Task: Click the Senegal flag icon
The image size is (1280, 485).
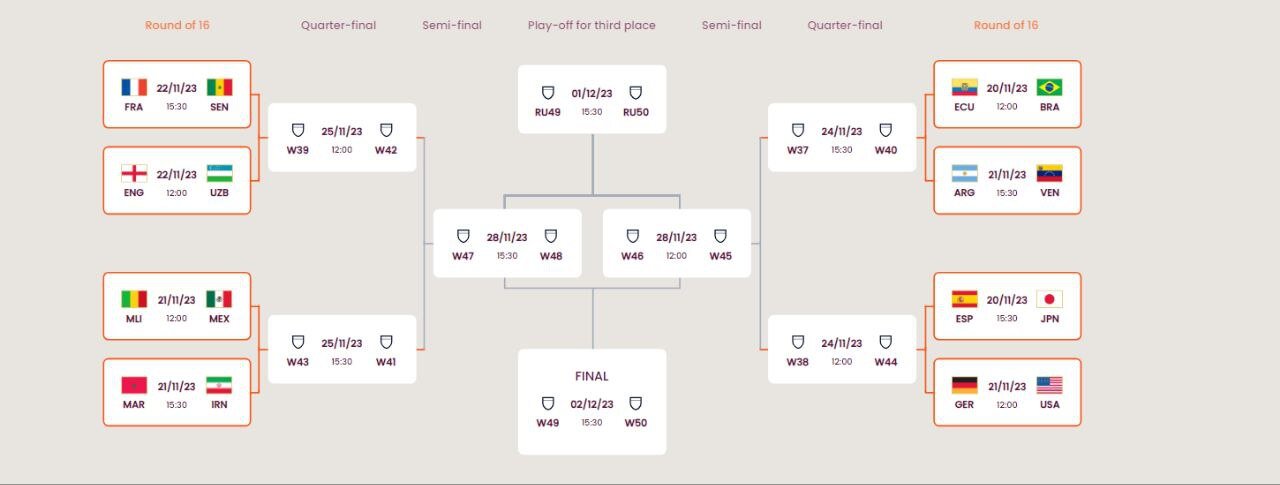Action: click(x=219, y=87)
